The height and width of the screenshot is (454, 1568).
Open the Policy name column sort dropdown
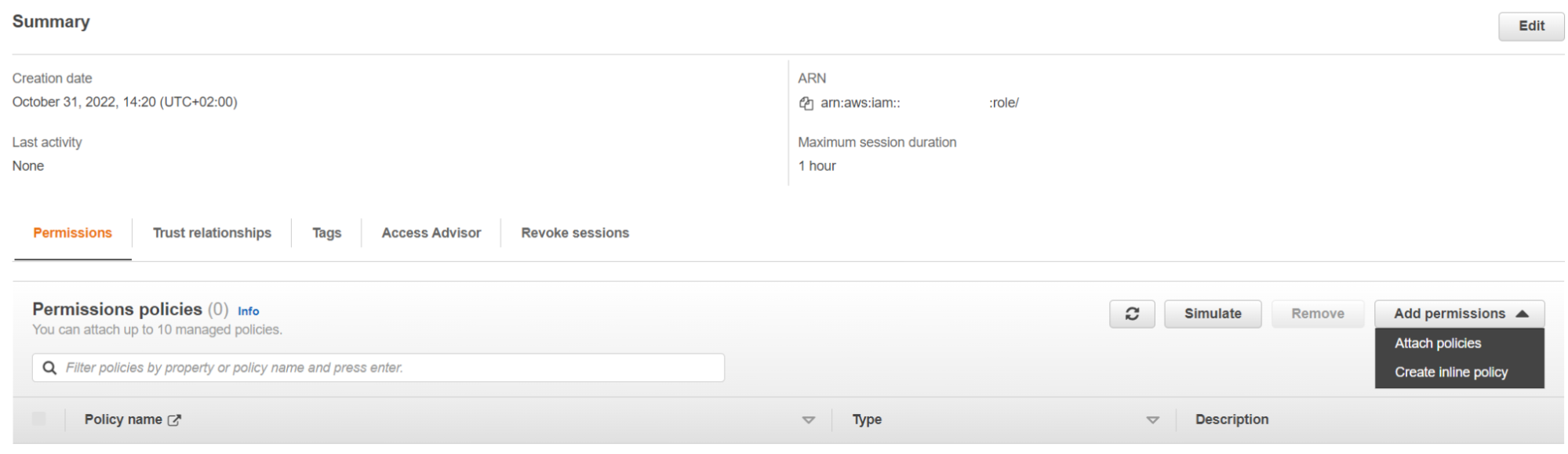pos(808,420)
